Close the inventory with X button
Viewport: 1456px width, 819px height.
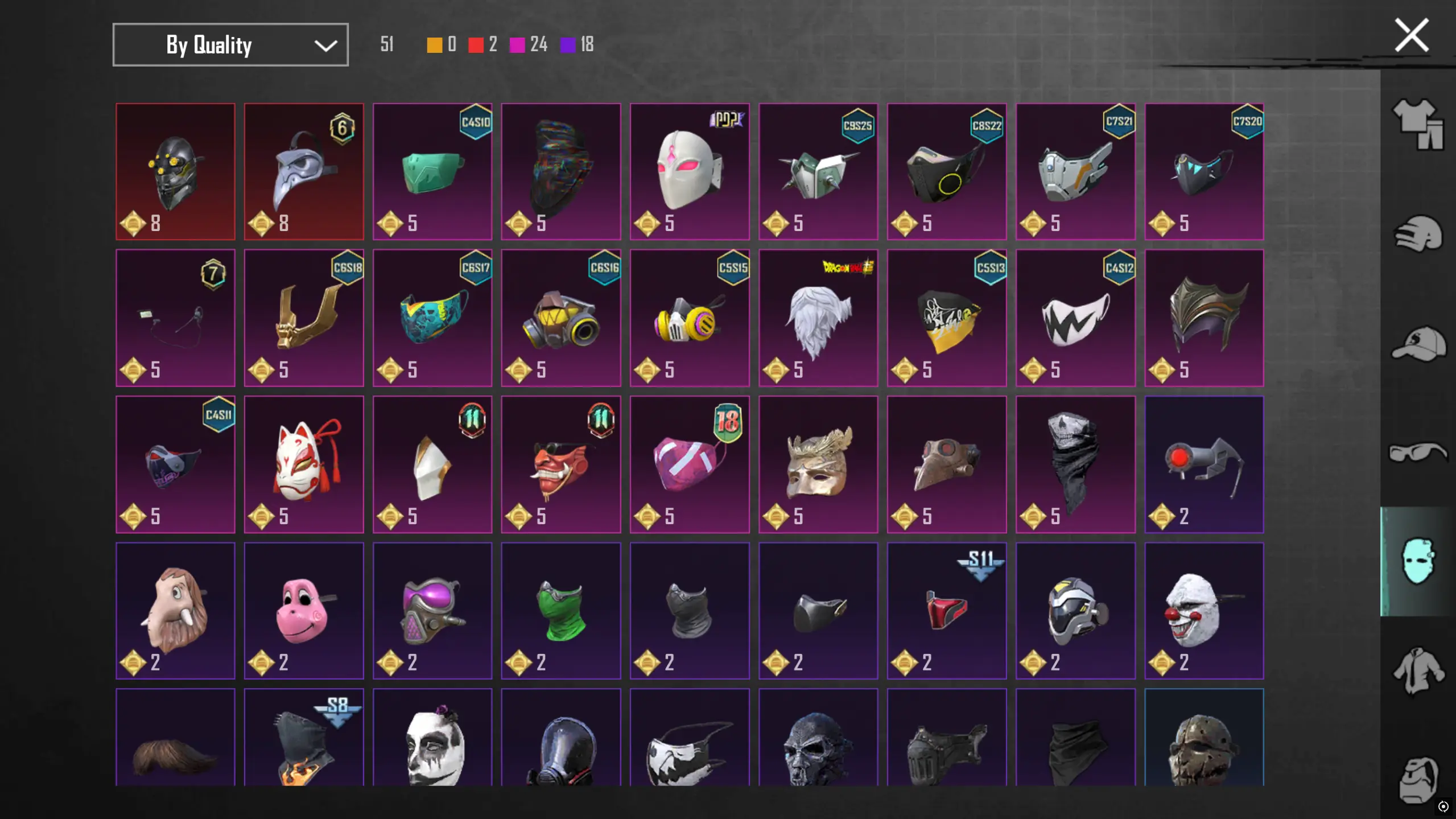[x=1411, y=35]
